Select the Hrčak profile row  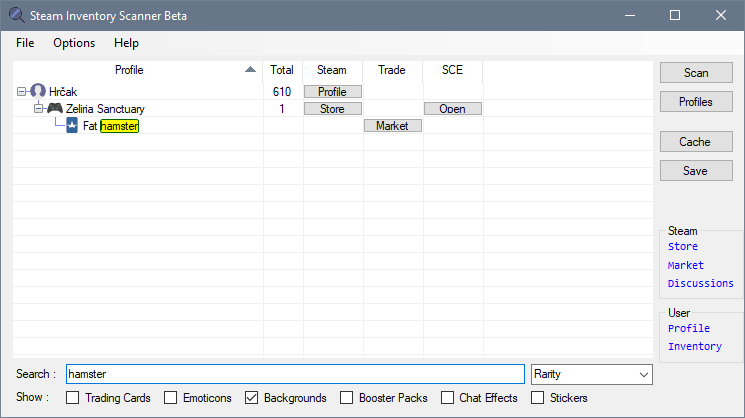(x=63, y=92)
